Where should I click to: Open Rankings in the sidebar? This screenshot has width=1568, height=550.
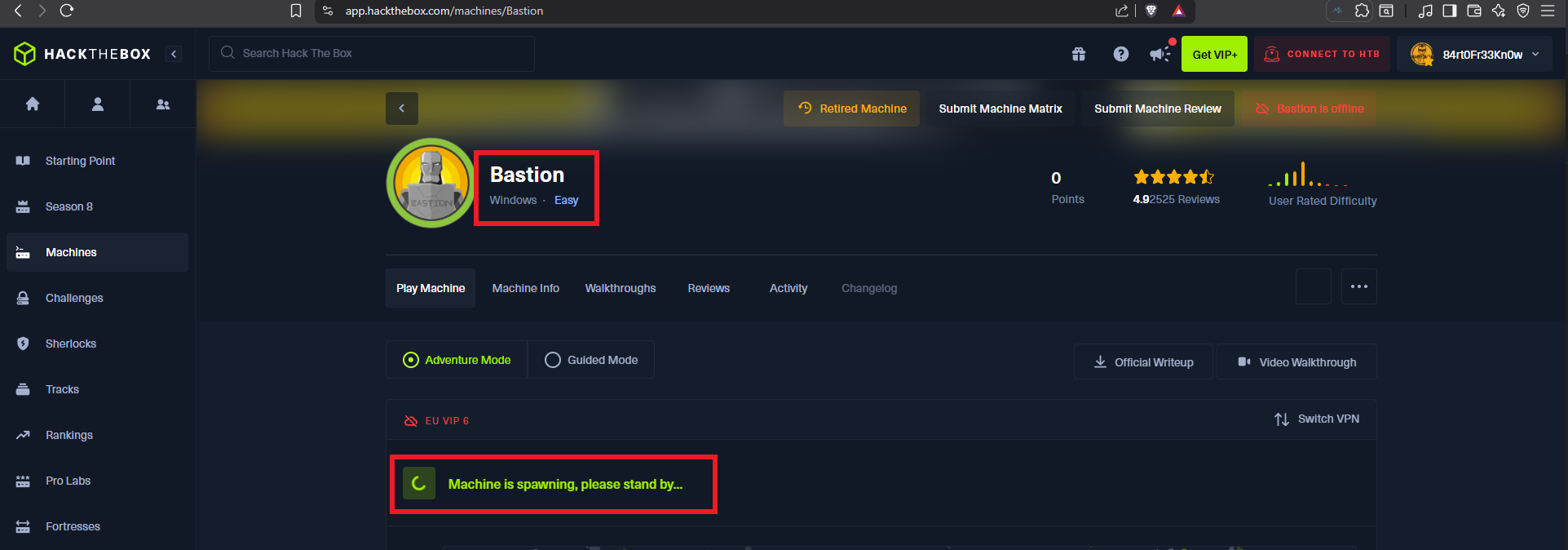pos(97,435)
